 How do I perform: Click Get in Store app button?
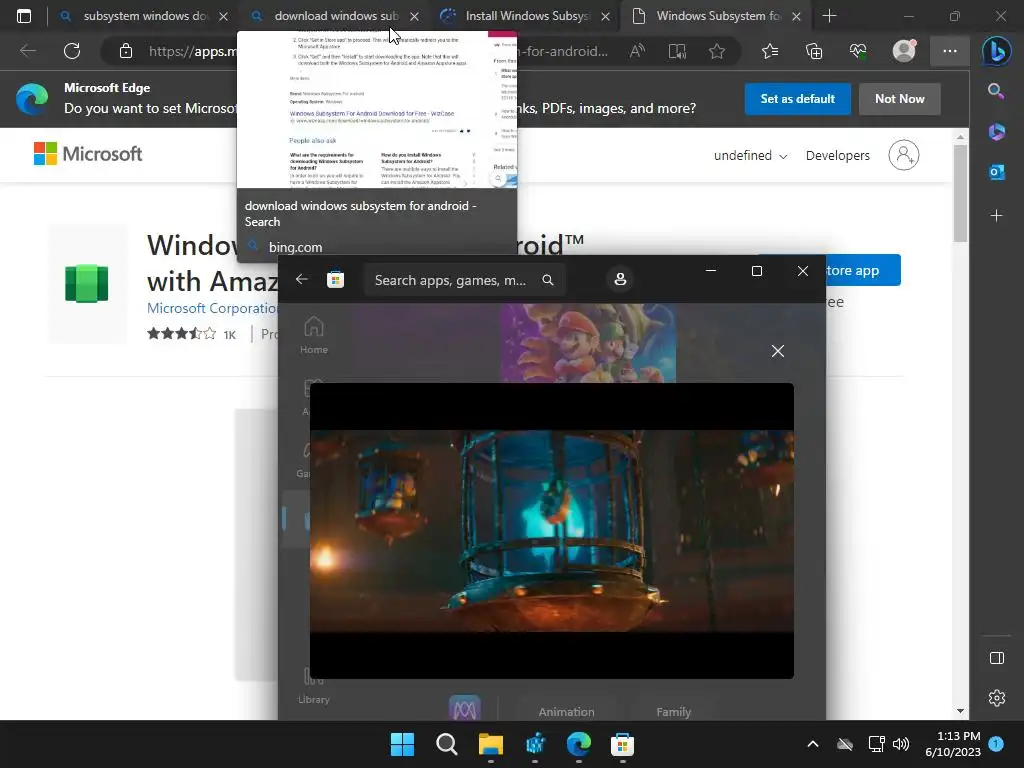(x=862, y=270)
